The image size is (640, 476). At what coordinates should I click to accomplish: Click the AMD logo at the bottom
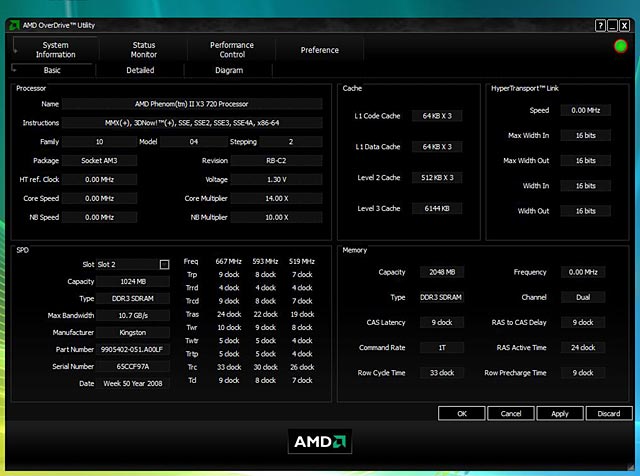tap(320, 441)
